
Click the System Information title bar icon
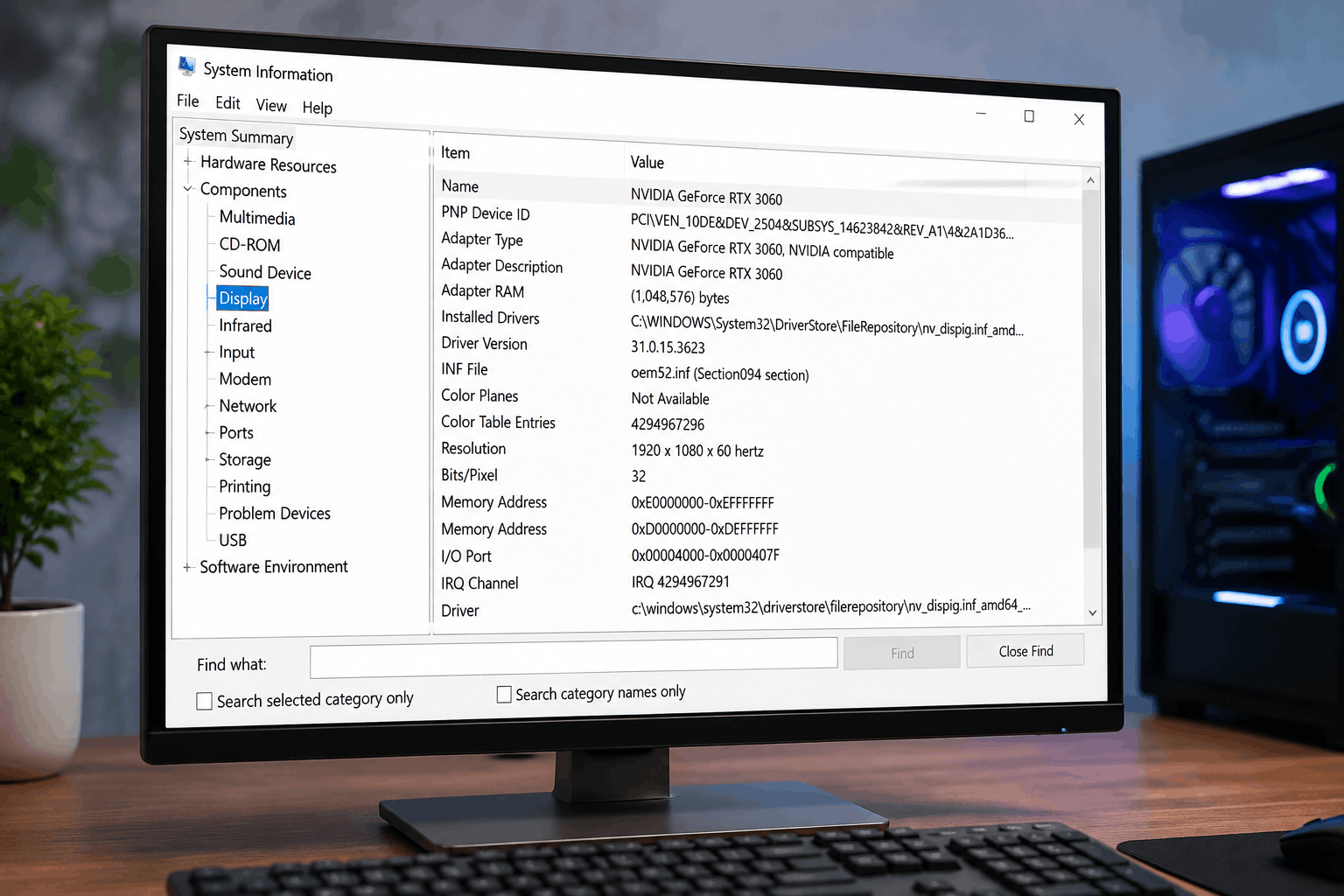(186, 66)
